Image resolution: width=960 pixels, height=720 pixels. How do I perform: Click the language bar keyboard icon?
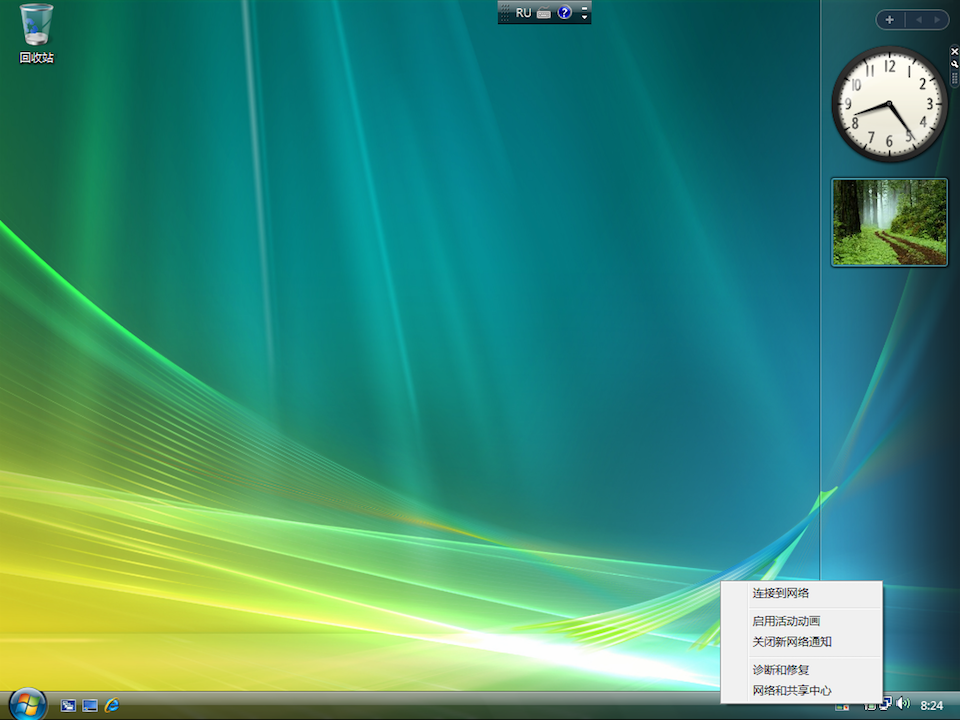[x=544, y=13]
